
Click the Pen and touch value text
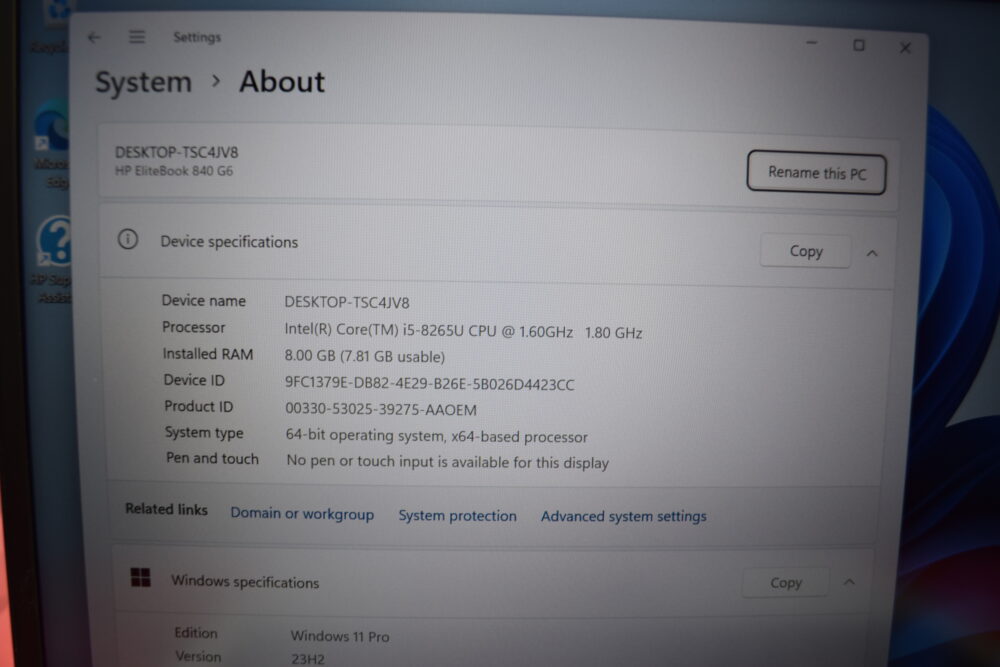tap(448, 462)
